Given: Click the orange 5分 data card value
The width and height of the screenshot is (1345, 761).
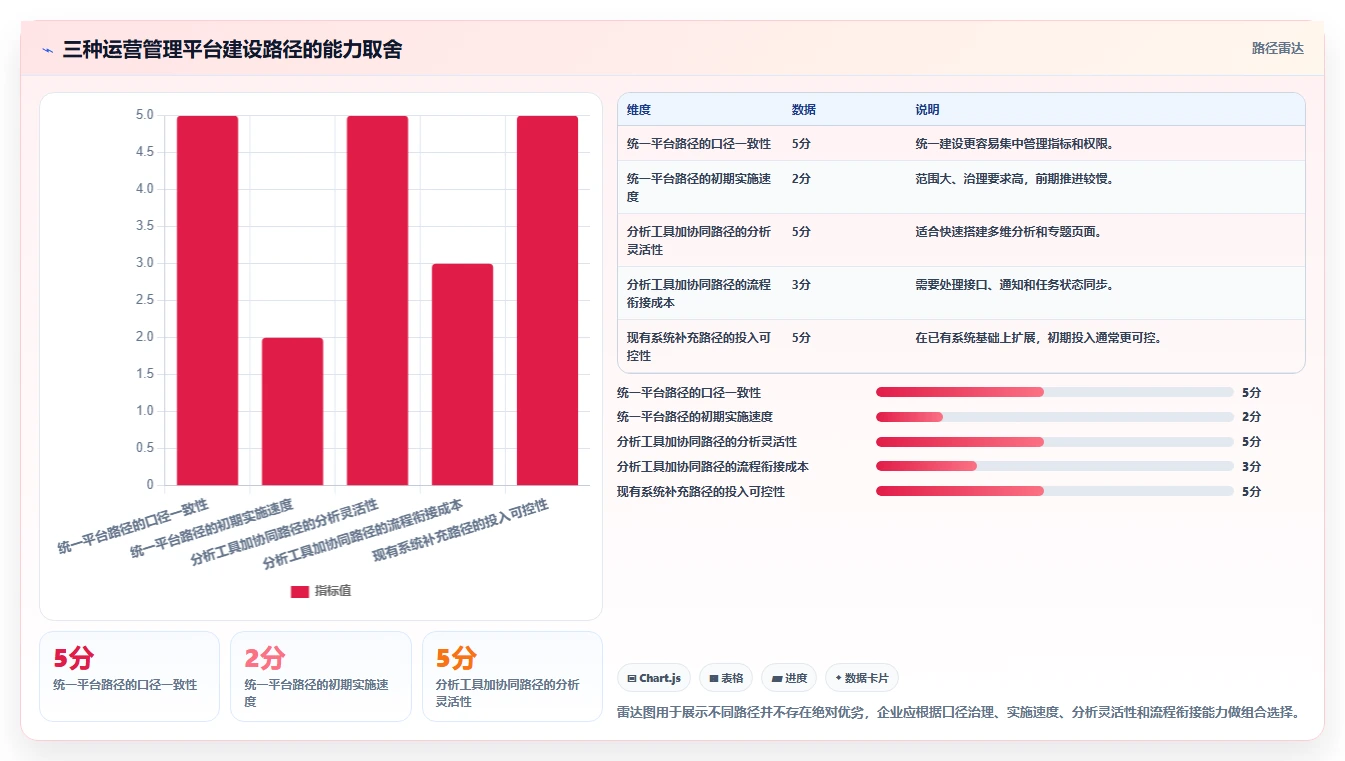Looking at the screenshot, I should click(x=456, y=658).
